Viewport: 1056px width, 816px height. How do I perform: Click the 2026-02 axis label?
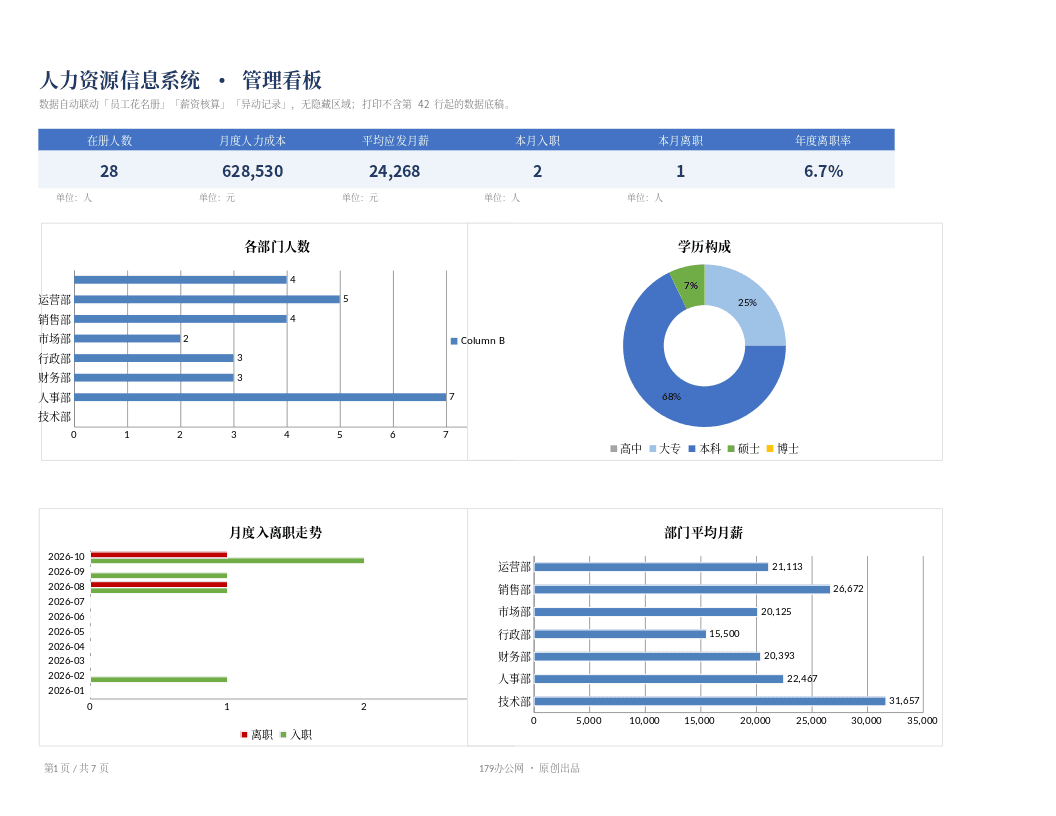66,676
